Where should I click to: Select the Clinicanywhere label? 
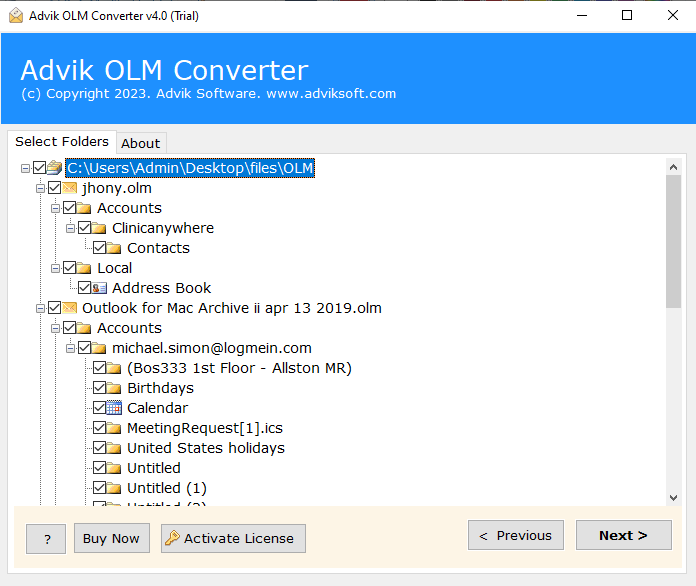[x=163, y=228]
